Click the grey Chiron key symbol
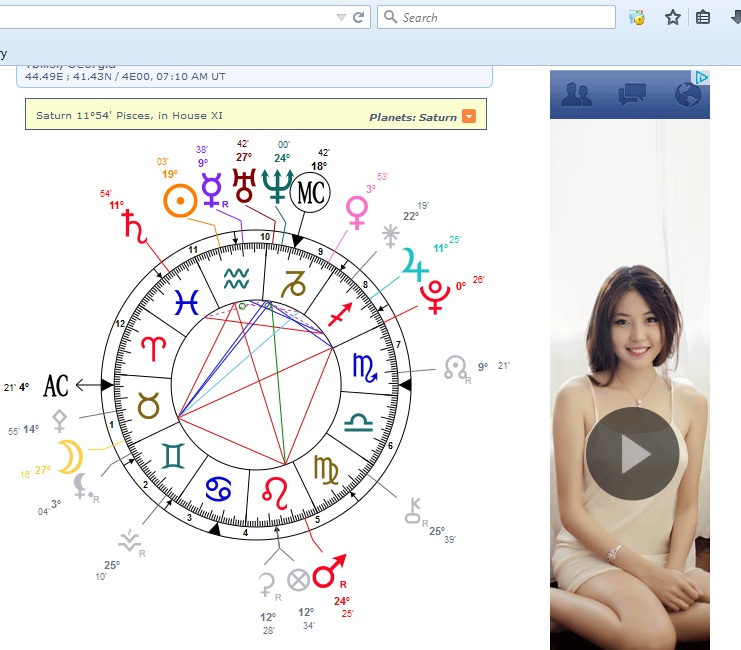Viewport: 741px width, 650px height. point(413,511)
